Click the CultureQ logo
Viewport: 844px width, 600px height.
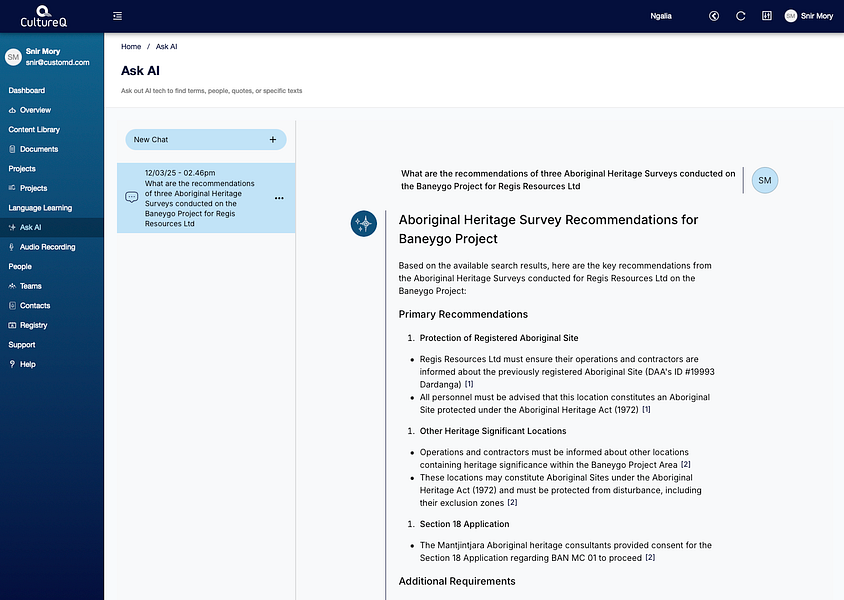[44, 16]
